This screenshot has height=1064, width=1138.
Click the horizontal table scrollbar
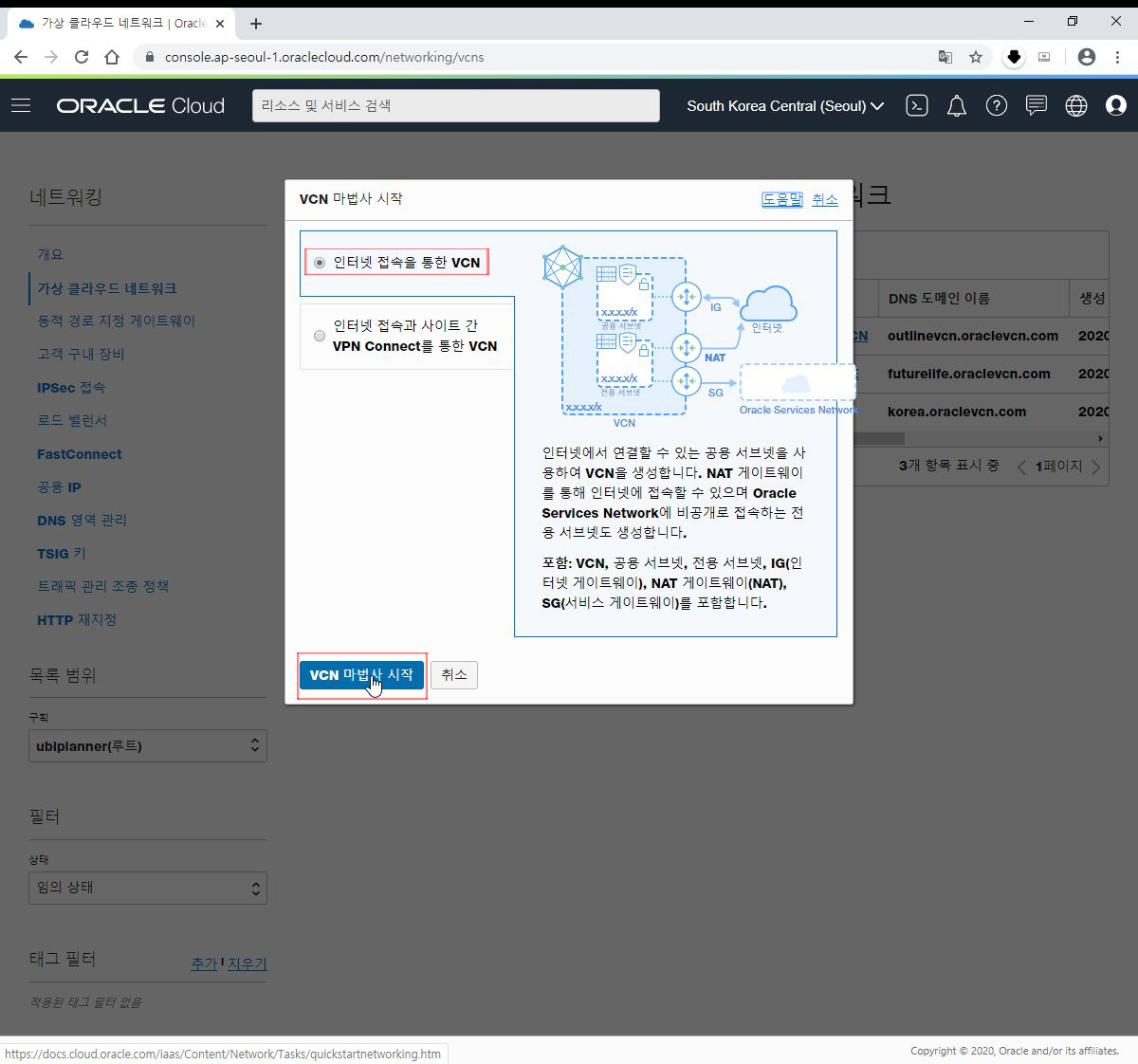click(x=879, y=438)
